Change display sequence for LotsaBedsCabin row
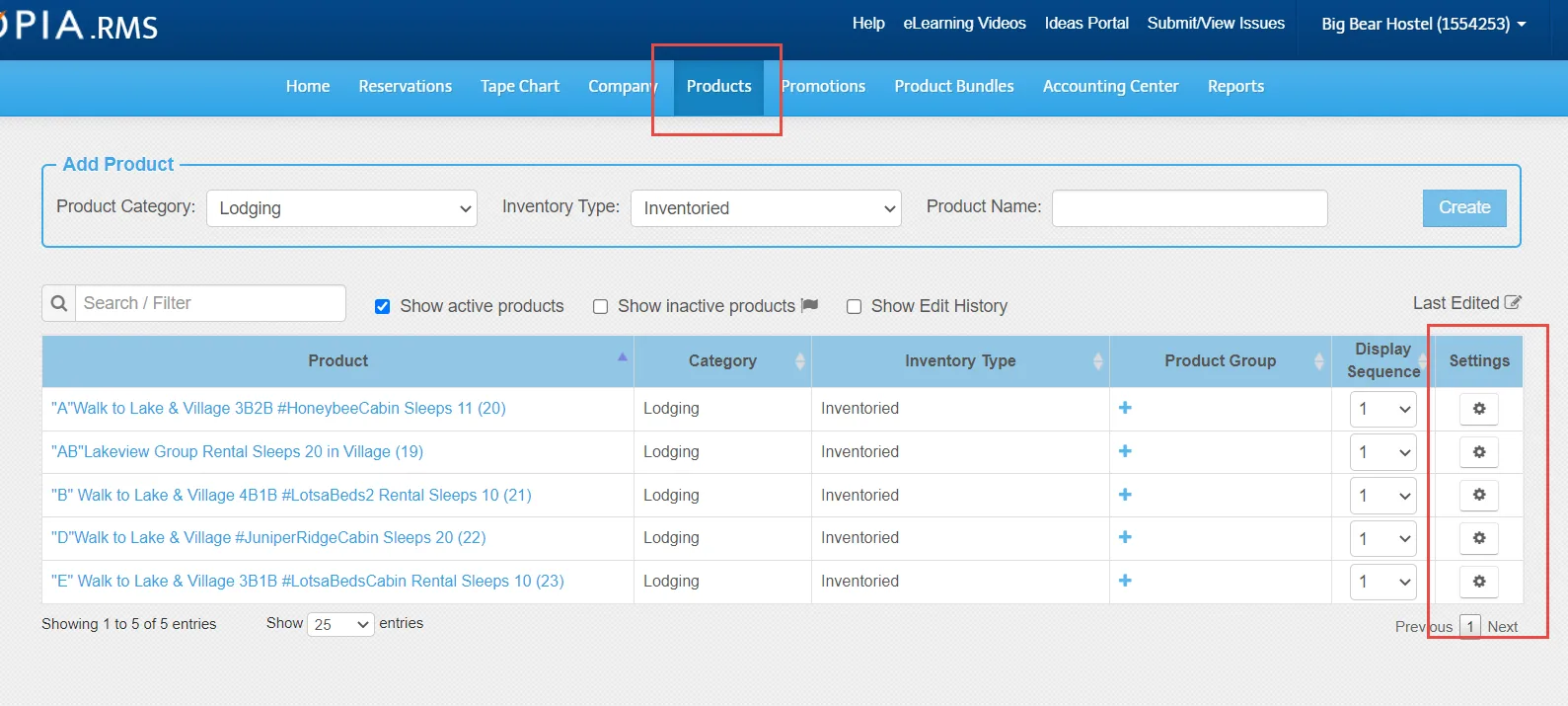The image size is (1568, 706). pos(1383,582)
